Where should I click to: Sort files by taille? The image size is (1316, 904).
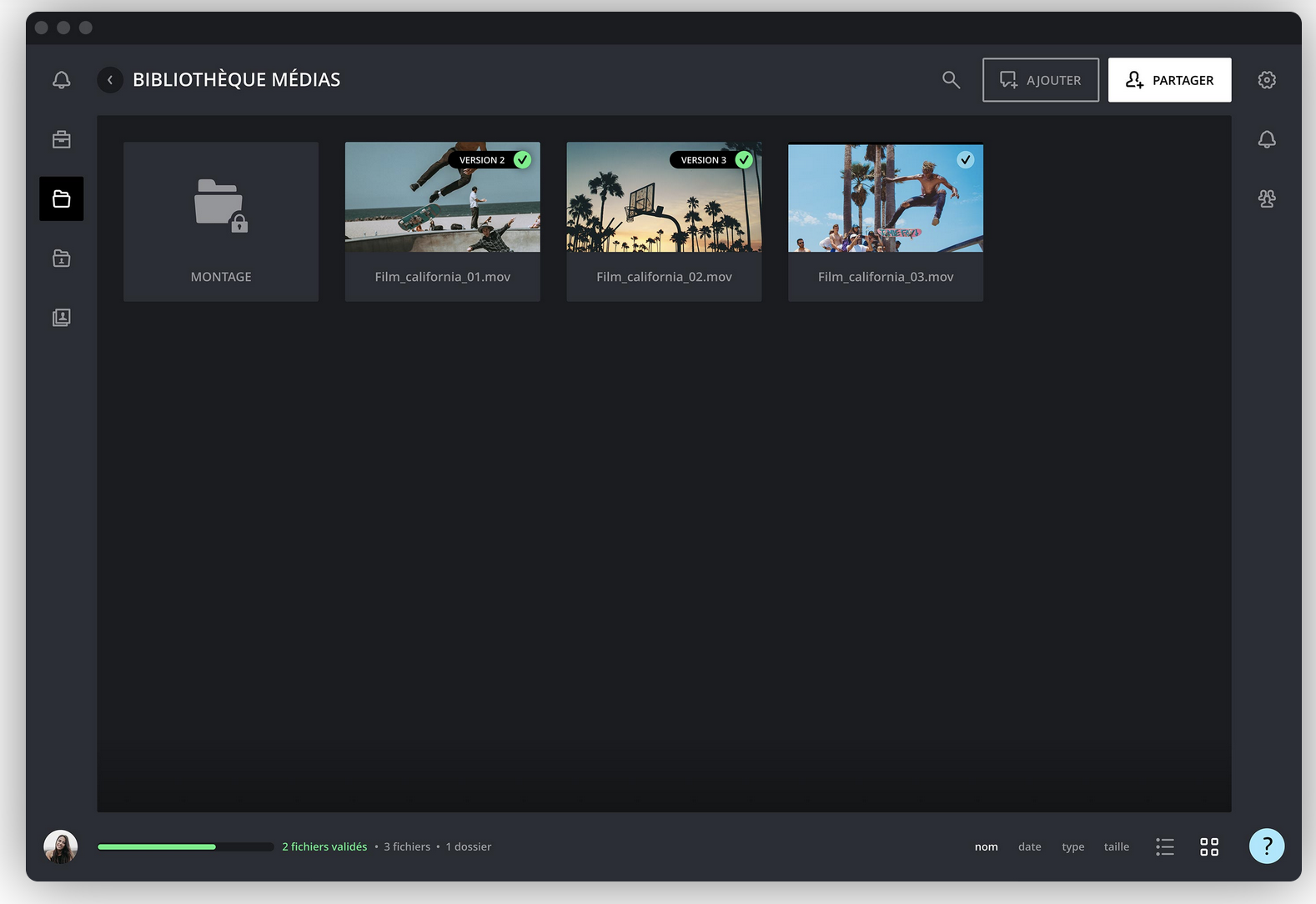click(x=1116, y=847)
